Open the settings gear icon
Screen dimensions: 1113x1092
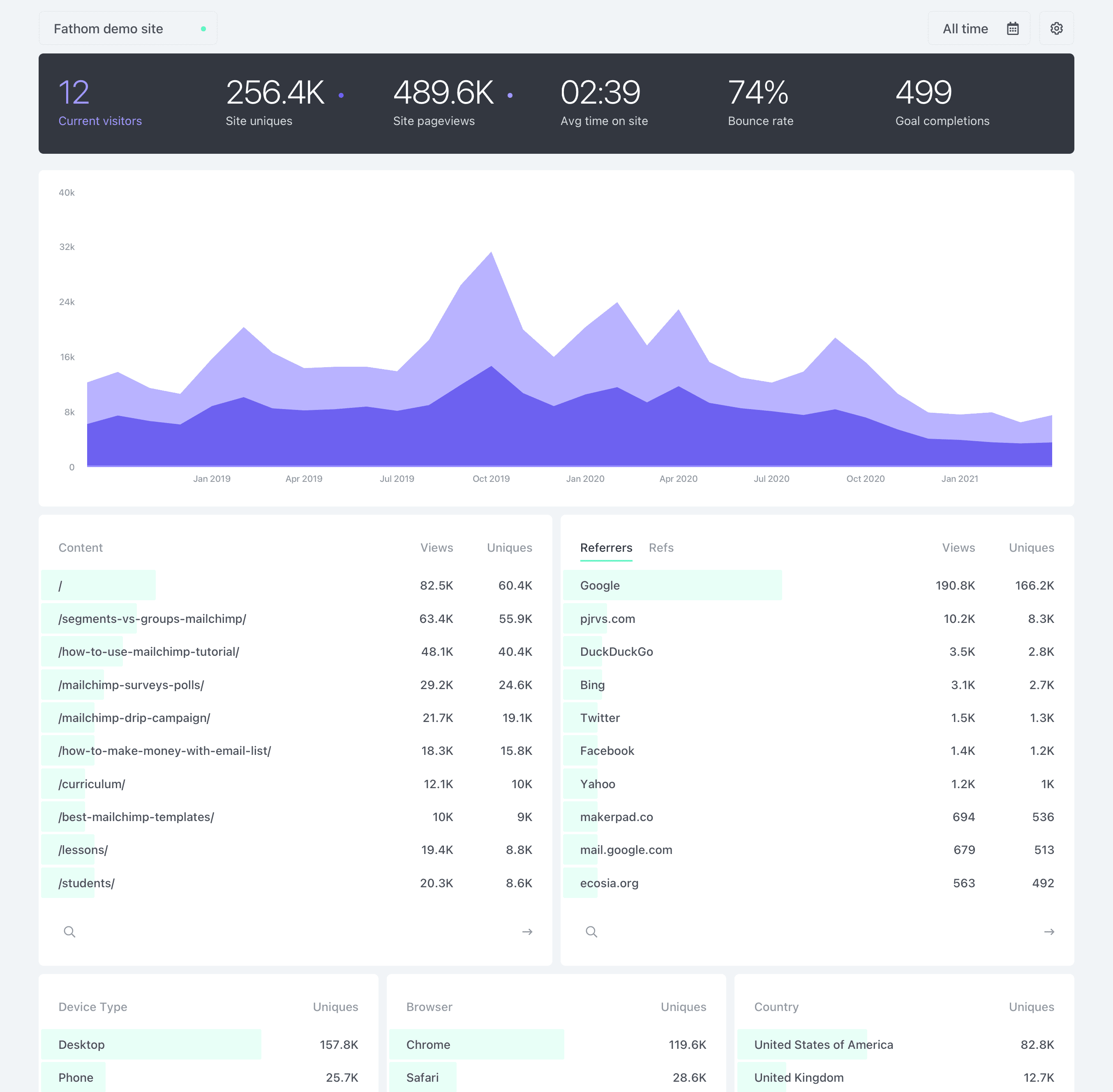click(x=1056, y=28)
